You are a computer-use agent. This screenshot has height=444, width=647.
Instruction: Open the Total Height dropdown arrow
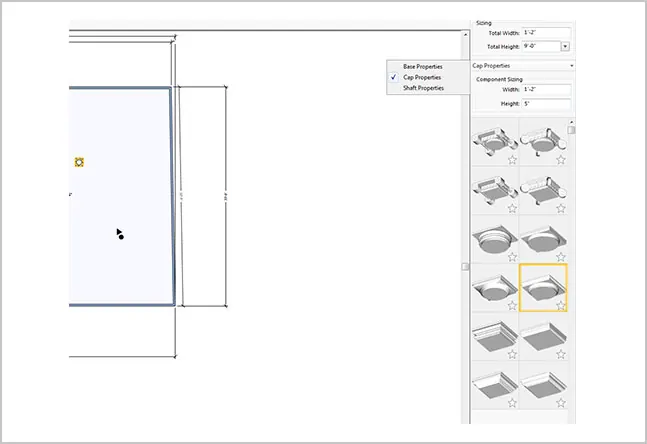click(x=565, y=47)
